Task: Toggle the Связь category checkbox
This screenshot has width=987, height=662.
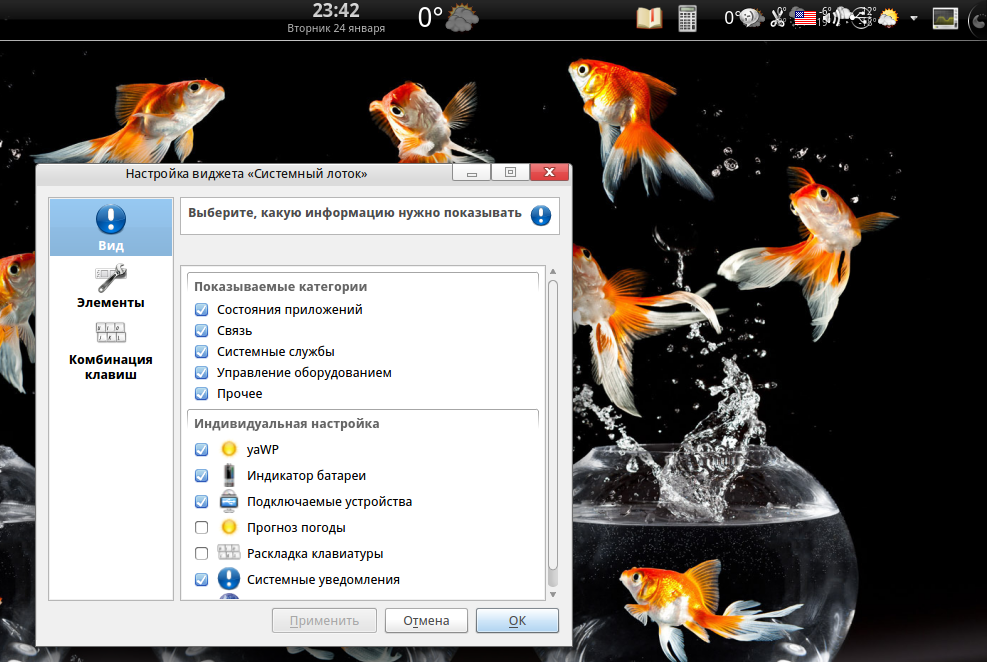Action: [201, 331]
